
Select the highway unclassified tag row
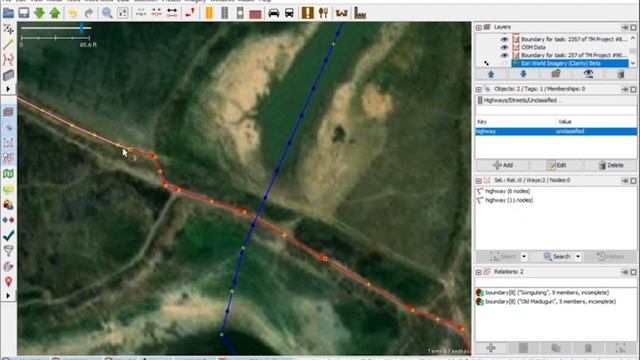556,131
